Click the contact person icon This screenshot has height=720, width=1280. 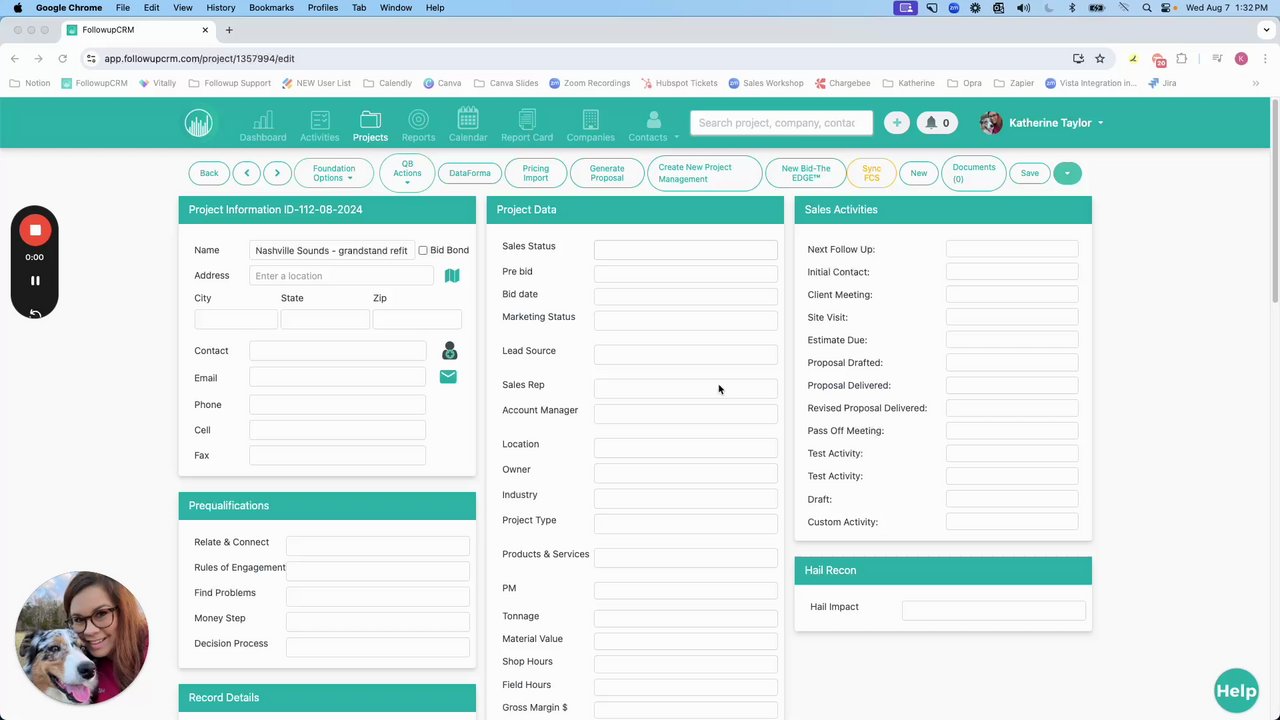coord(449,350)
